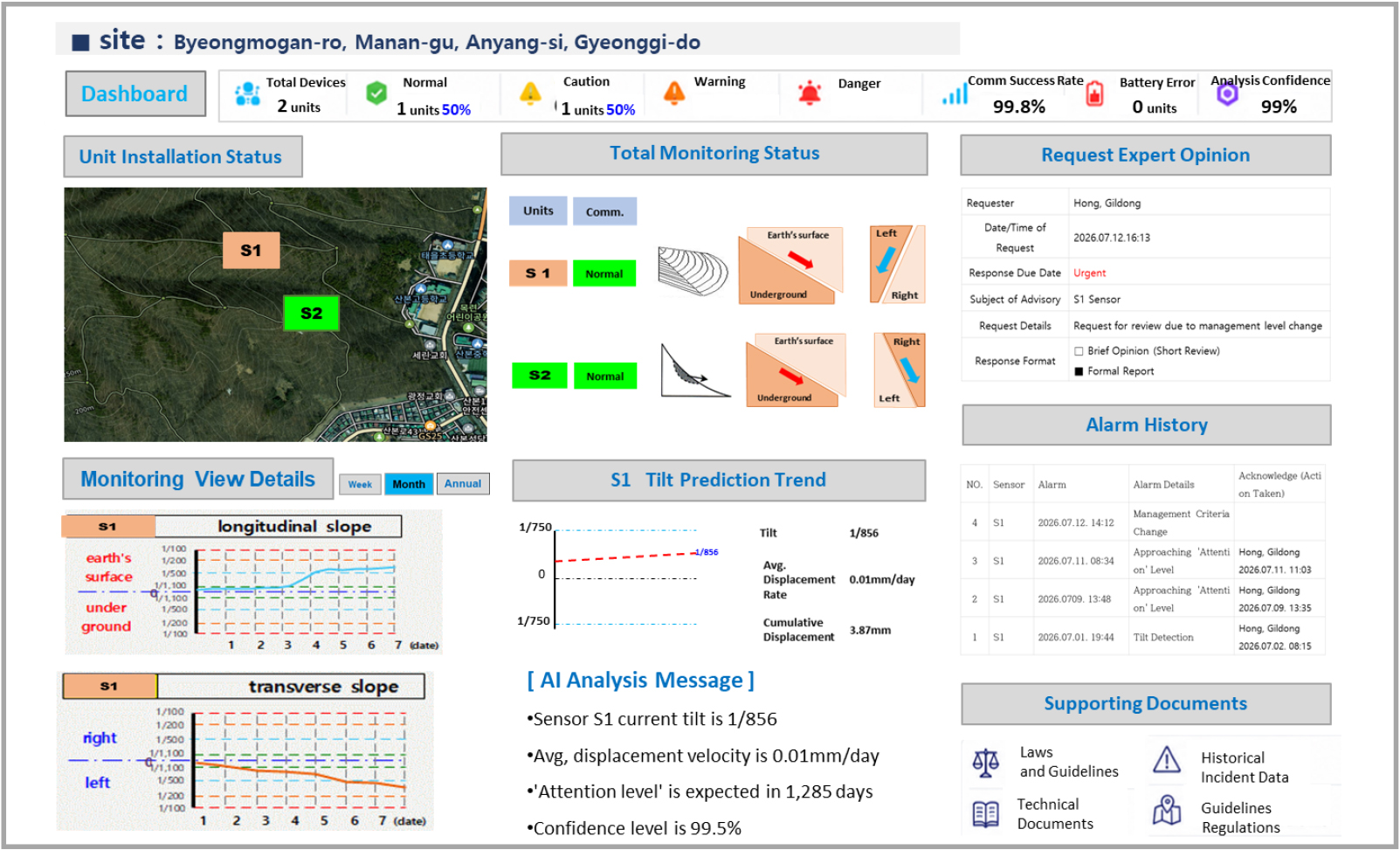
Task: Click the Alarm History header
Action: (1147, 425)
